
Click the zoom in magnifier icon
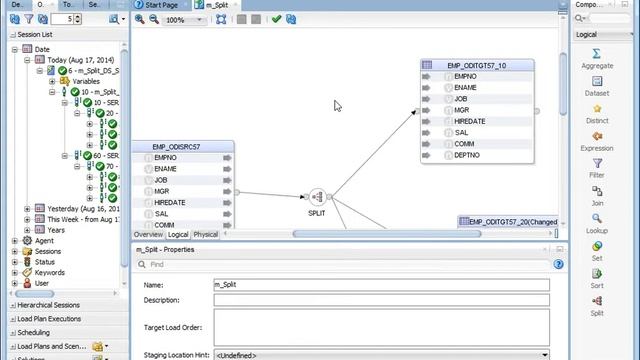point(140,19)
